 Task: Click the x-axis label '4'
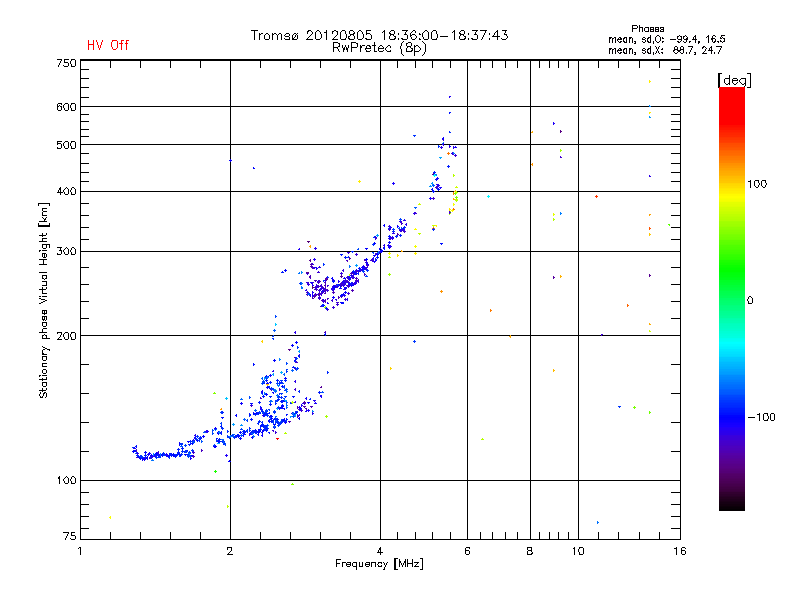click(380, 551)
